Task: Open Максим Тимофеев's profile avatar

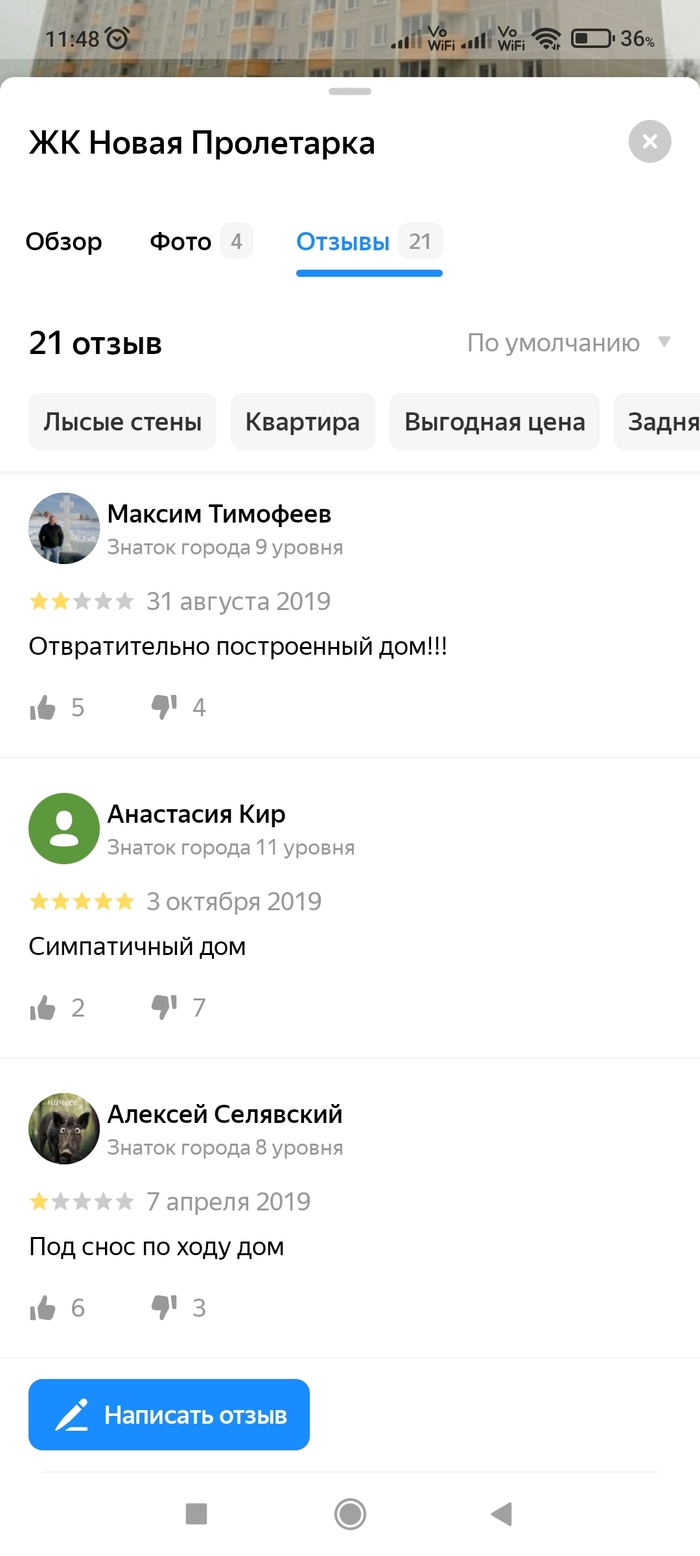Action: tap(64, 528)
